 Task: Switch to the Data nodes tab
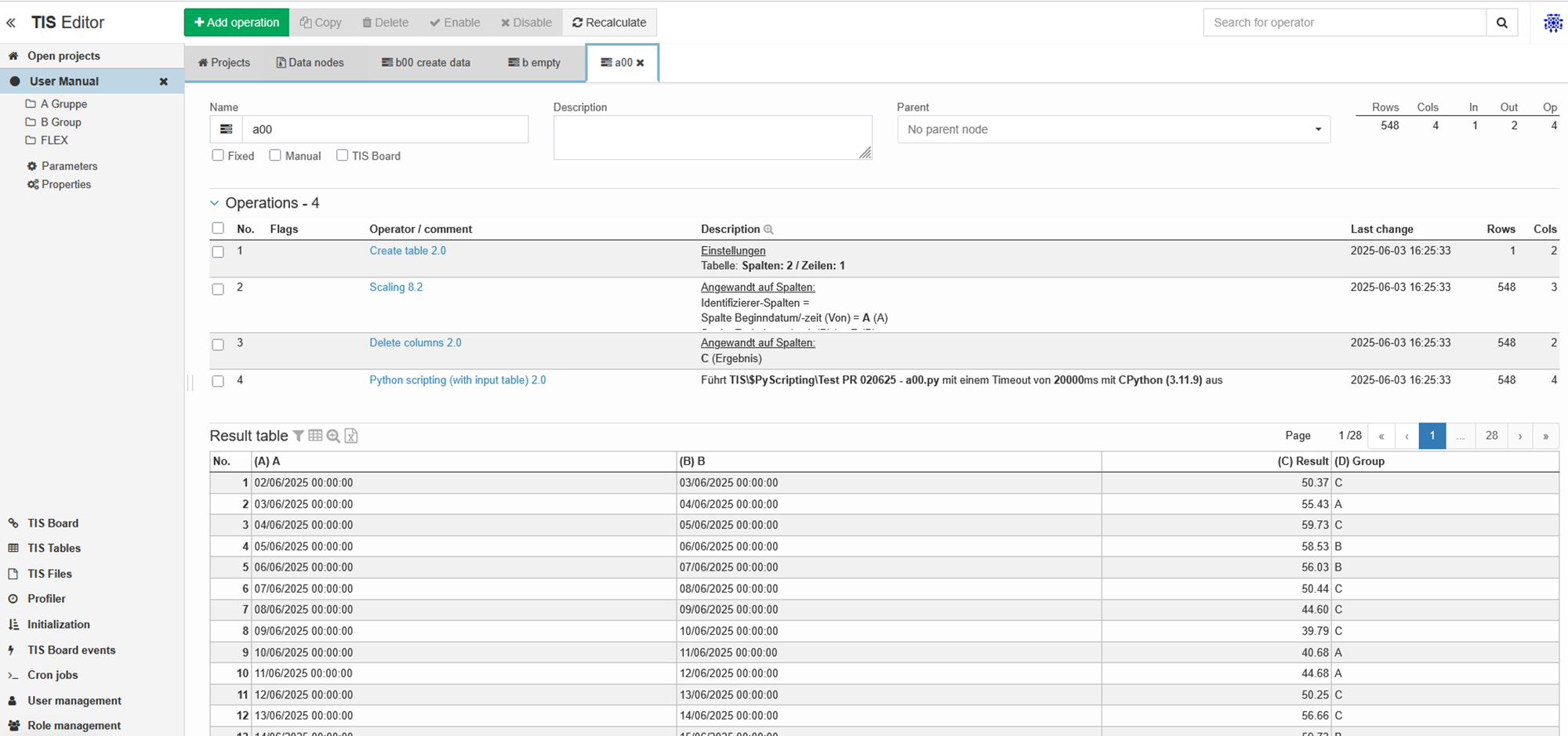coord(310,63)
